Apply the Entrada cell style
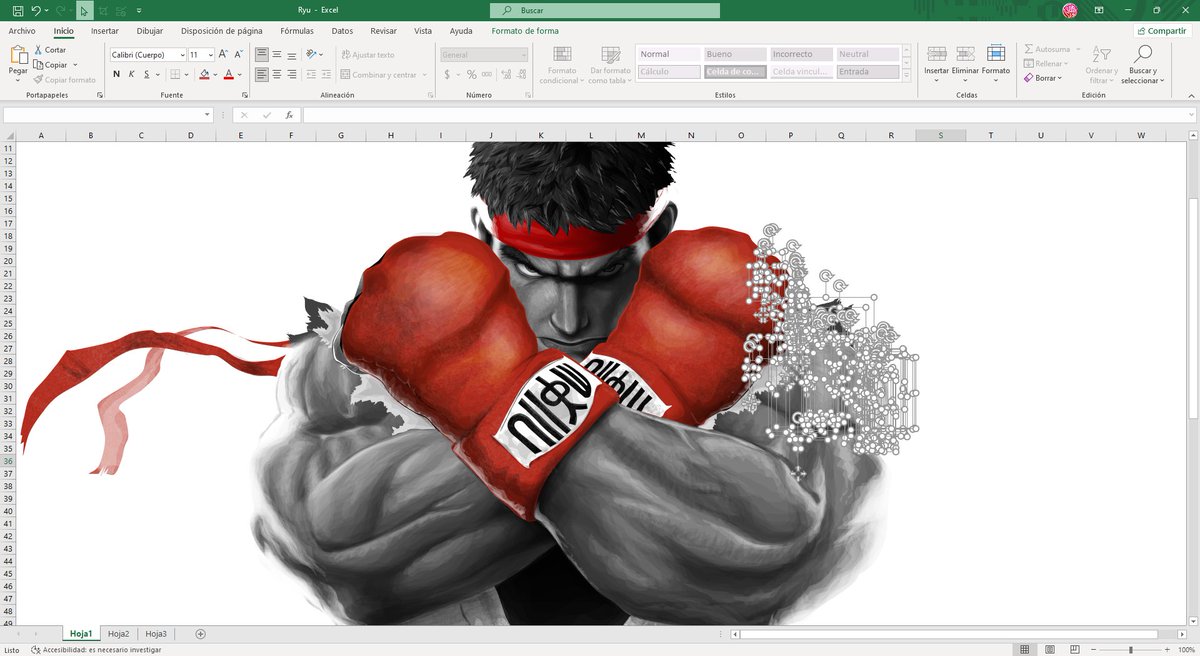 [867, 72]
